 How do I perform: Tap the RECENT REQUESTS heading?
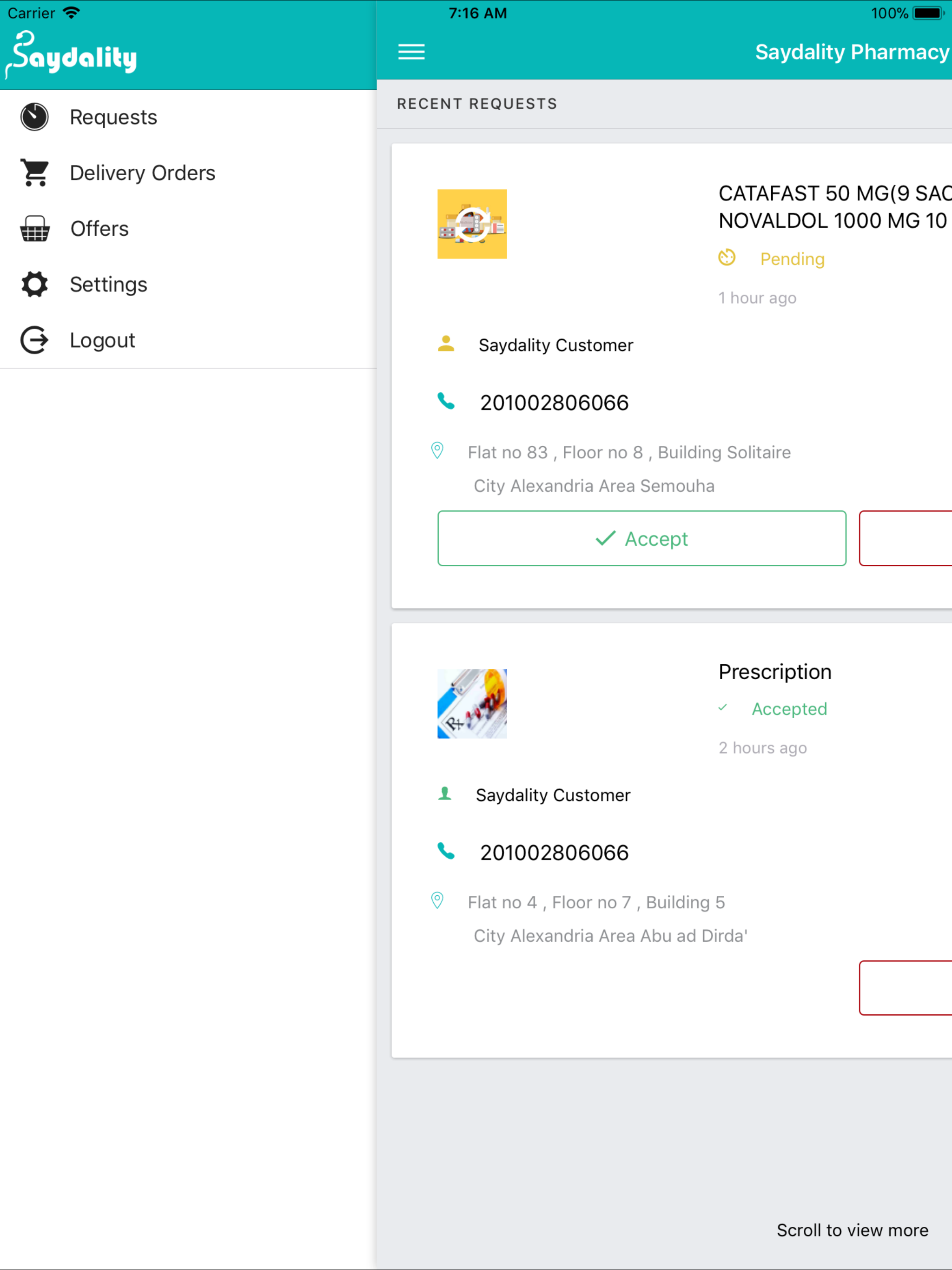click(476, 104)
